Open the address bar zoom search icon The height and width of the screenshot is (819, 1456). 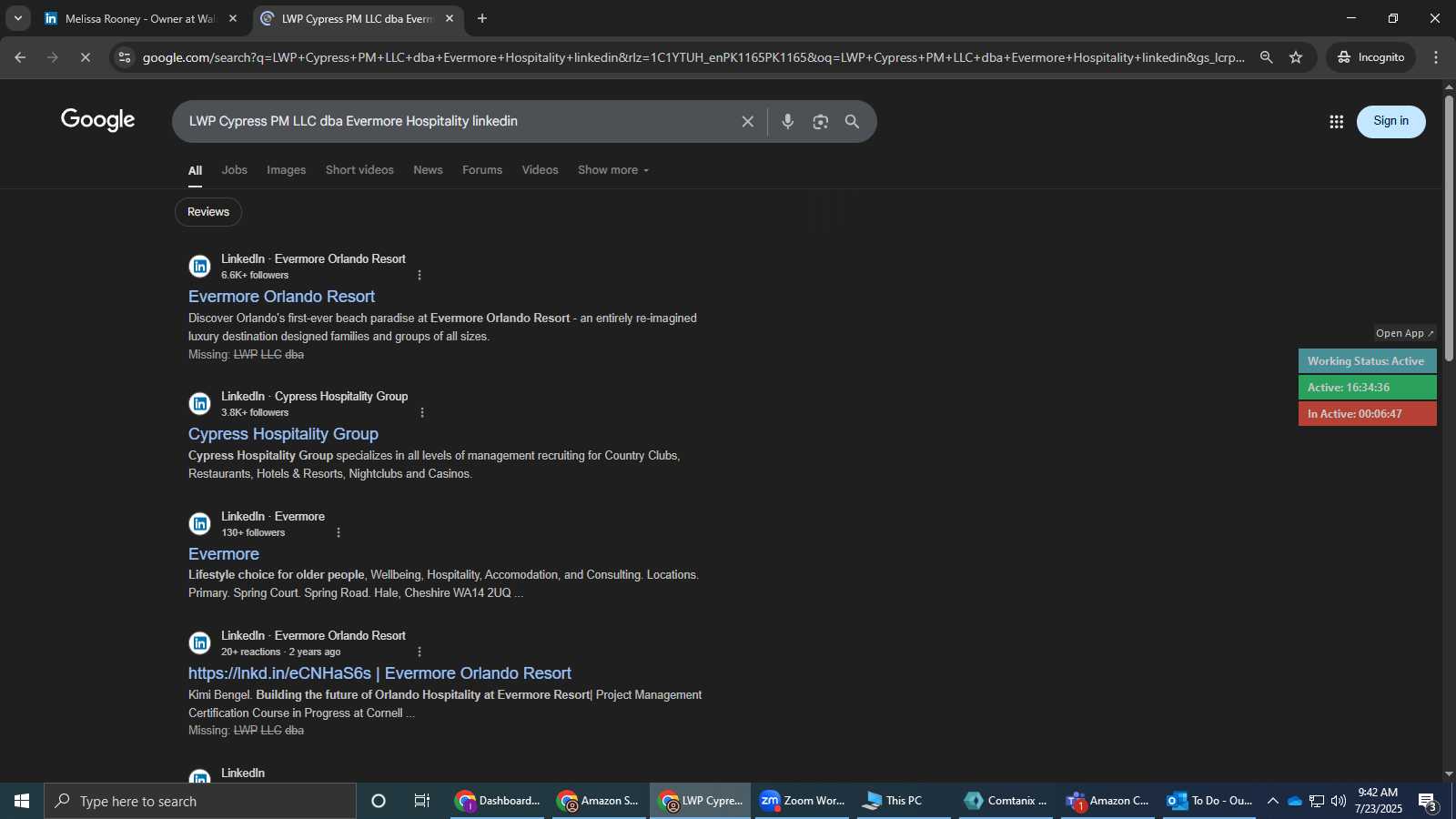[1266, 57]
